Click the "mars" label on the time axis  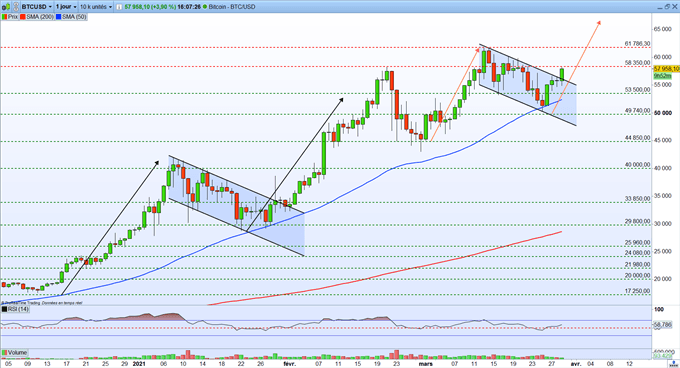(x=425, y=364)
